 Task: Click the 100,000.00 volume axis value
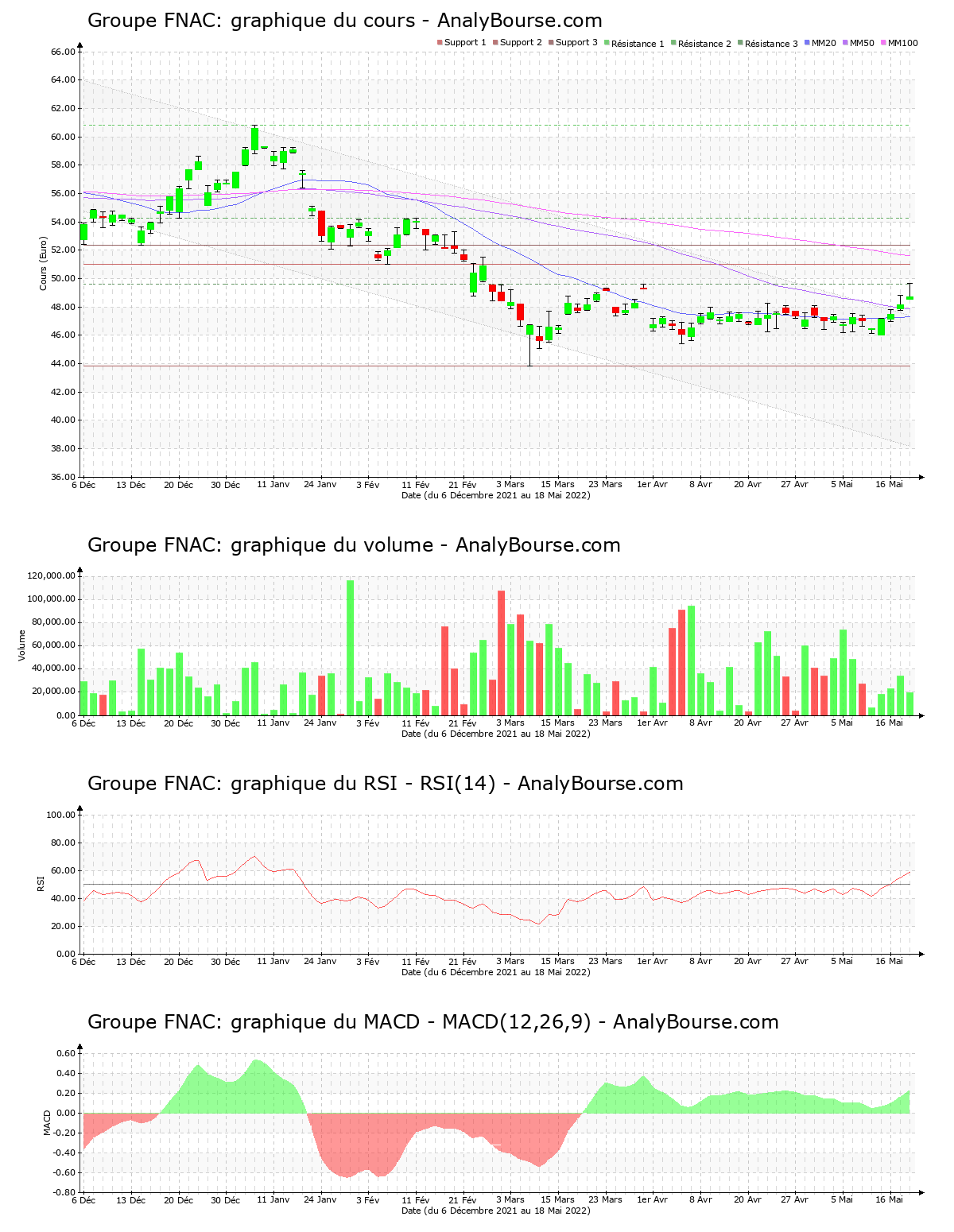[x=52, y=599]
